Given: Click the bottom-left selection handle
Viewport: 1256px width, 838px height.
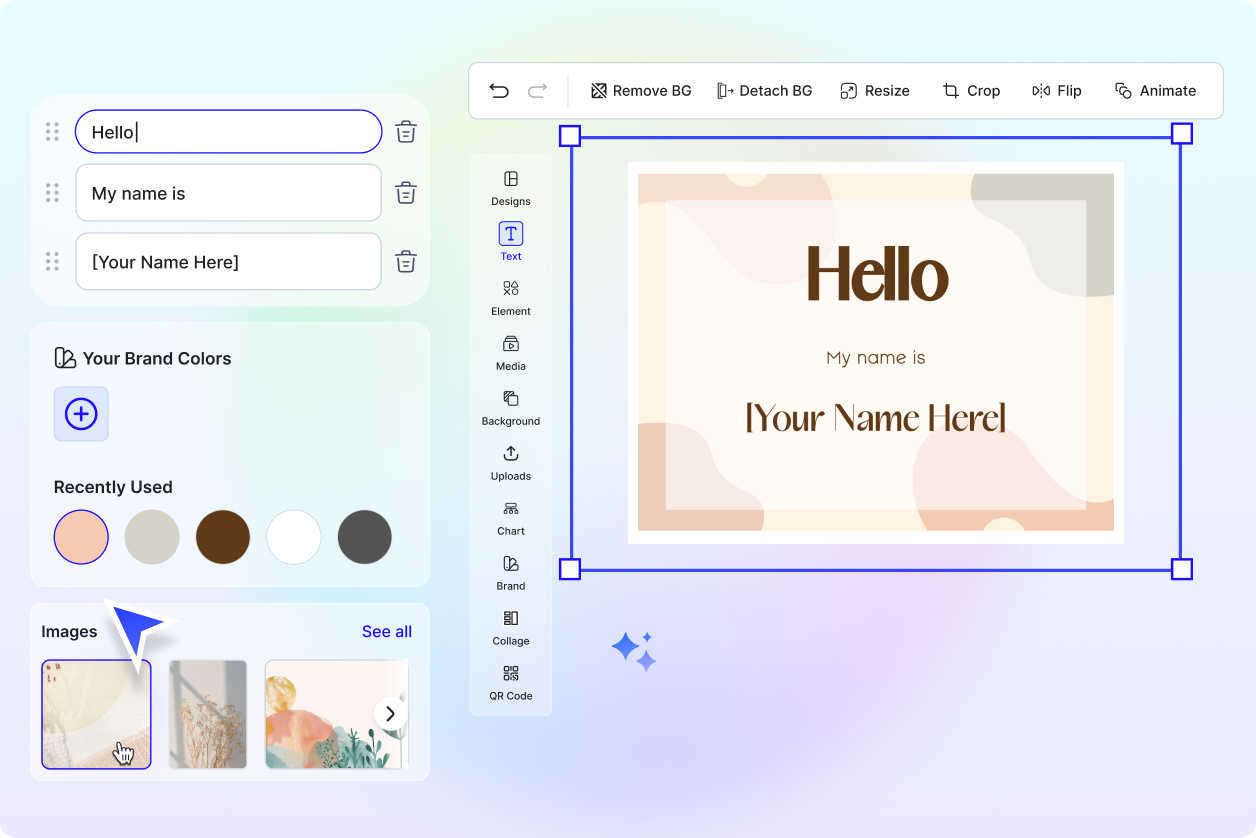Looking at the screenshot, I should [569, 570].
